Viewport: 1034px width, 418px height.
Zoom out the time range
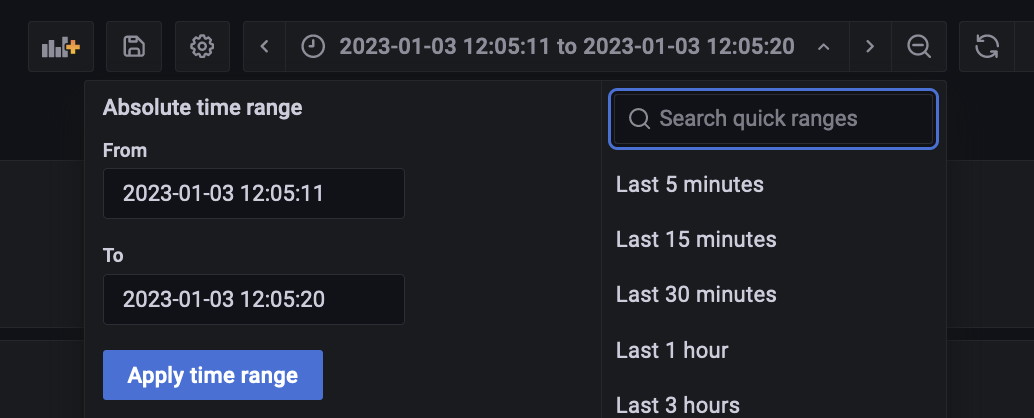[x=919, y=47]
